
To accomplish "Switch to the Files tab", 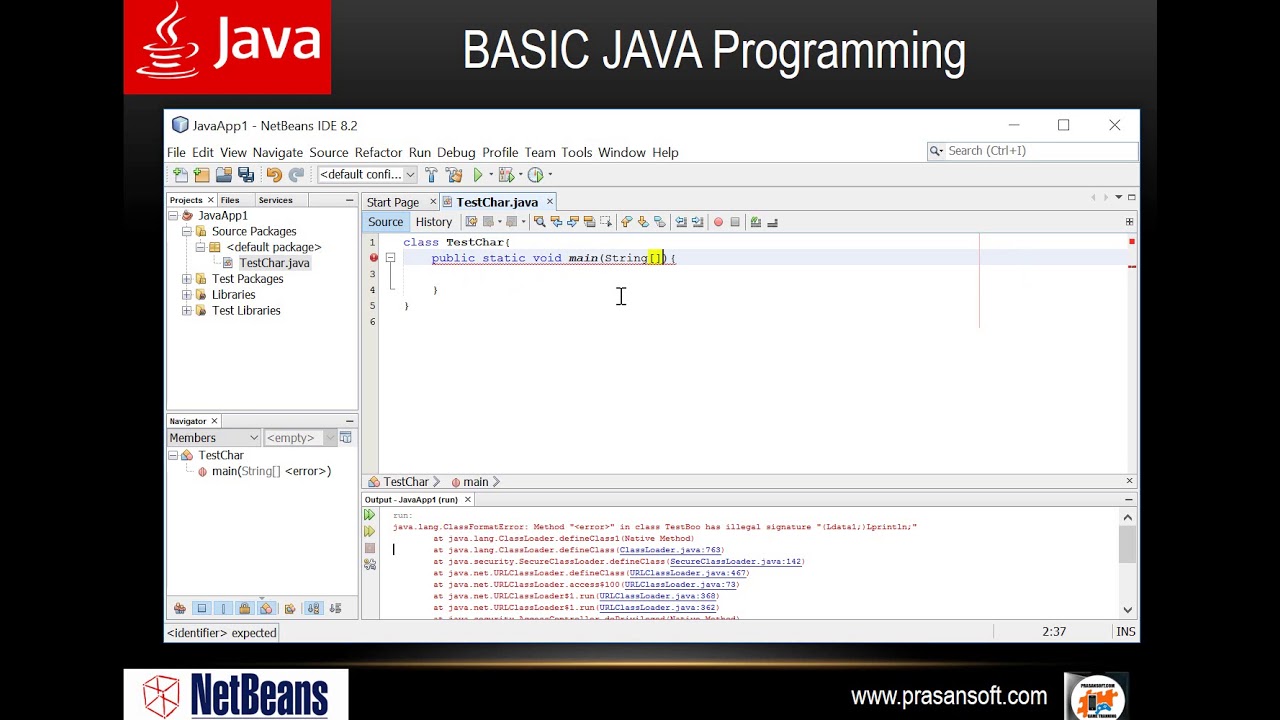I will [230, 200].
